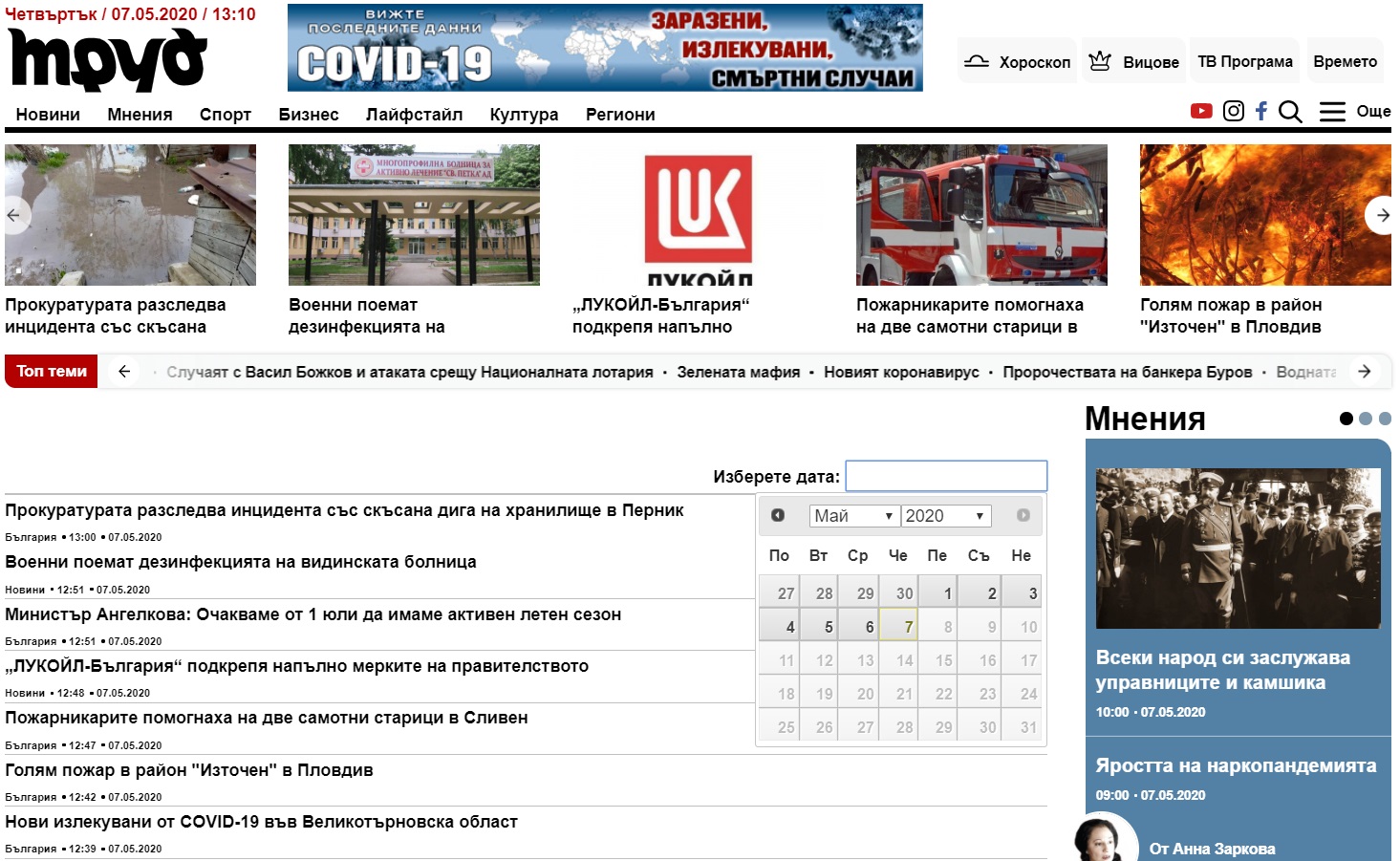Open the YouTube channel icon
The image size is (1400, 861).
tap(1201, 111)
